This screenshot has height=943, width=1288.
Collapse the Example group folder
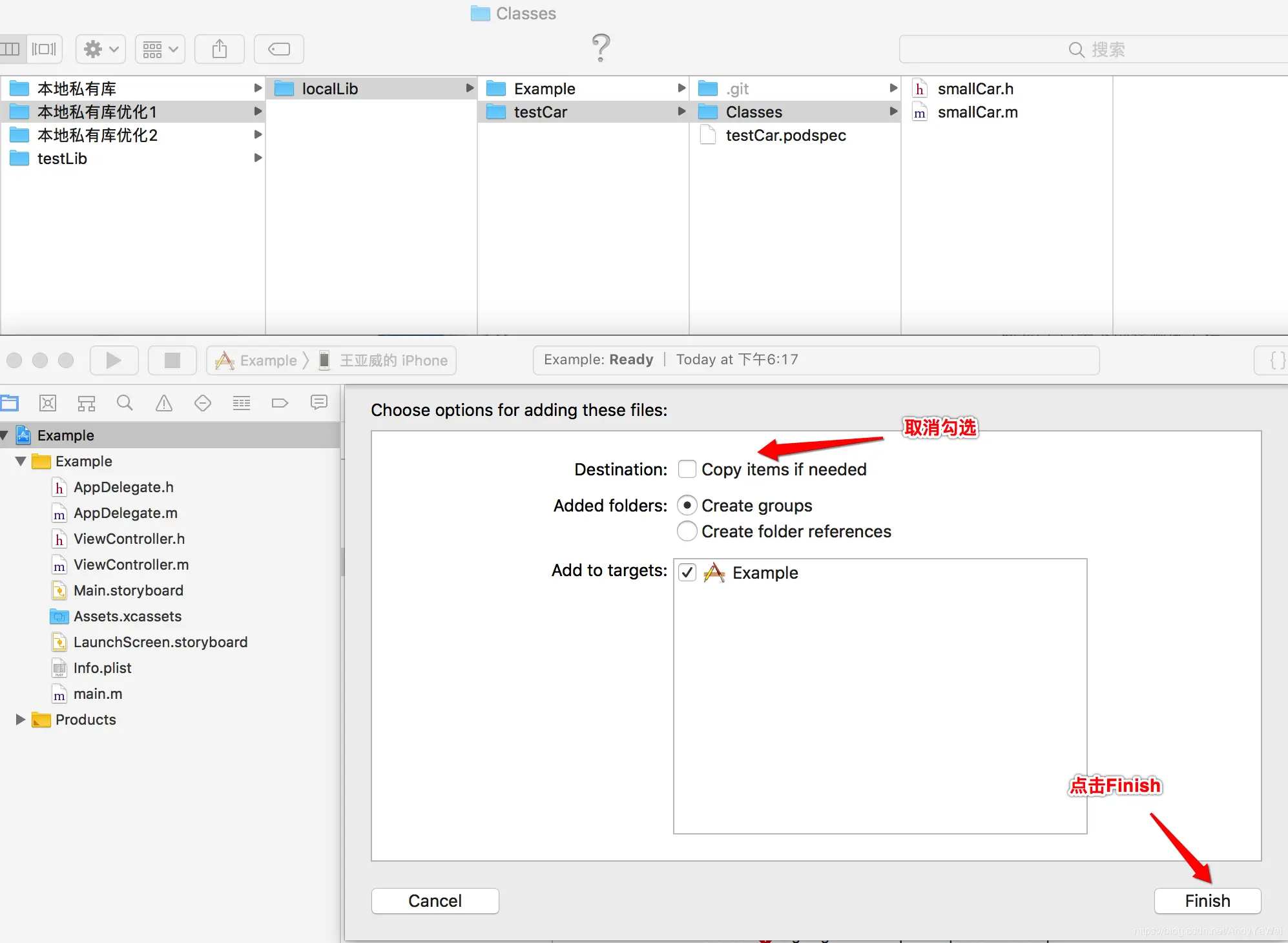pos(21,461)
